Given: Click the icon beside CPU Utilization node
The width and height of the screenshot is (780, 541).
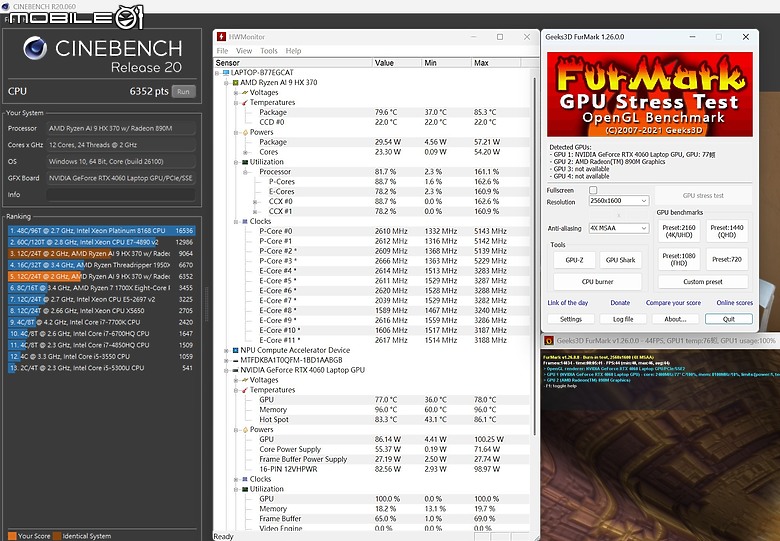Looking at the screenshot, I should point(245,162).
